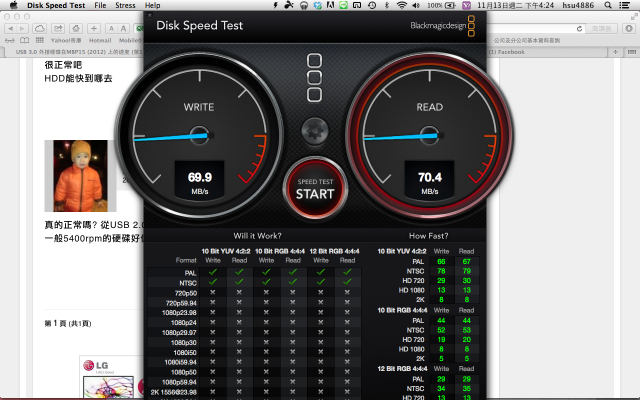Image resolution: width=640 pixels, height=400 pixels.
Task: Click the WRITE gauge dial
Action: (x=199, y=136)
